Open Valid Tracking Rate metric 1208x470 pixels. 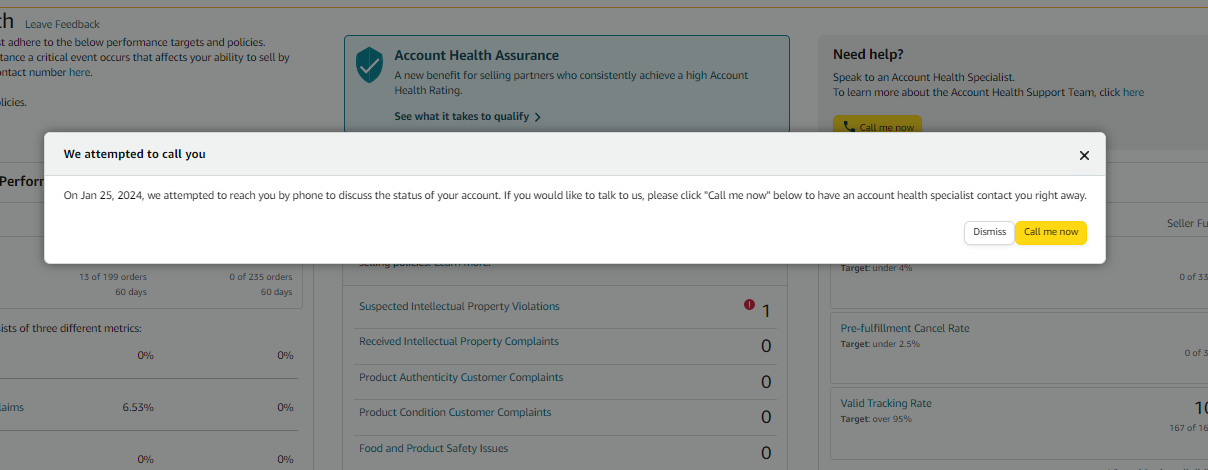pyautogui.click(x=885, y=403)
